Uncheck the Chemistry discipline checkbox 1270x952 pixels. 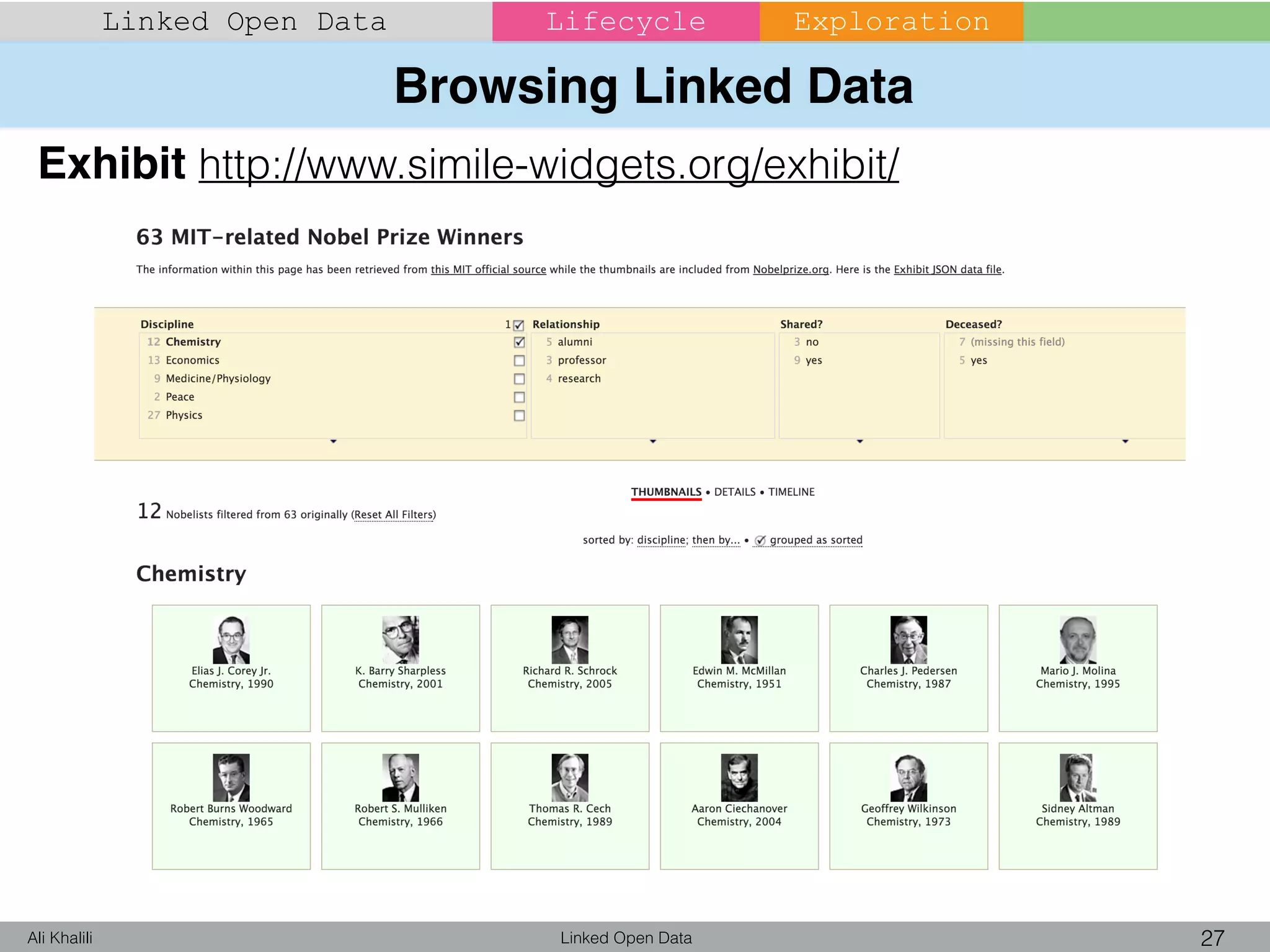[520, 342]
